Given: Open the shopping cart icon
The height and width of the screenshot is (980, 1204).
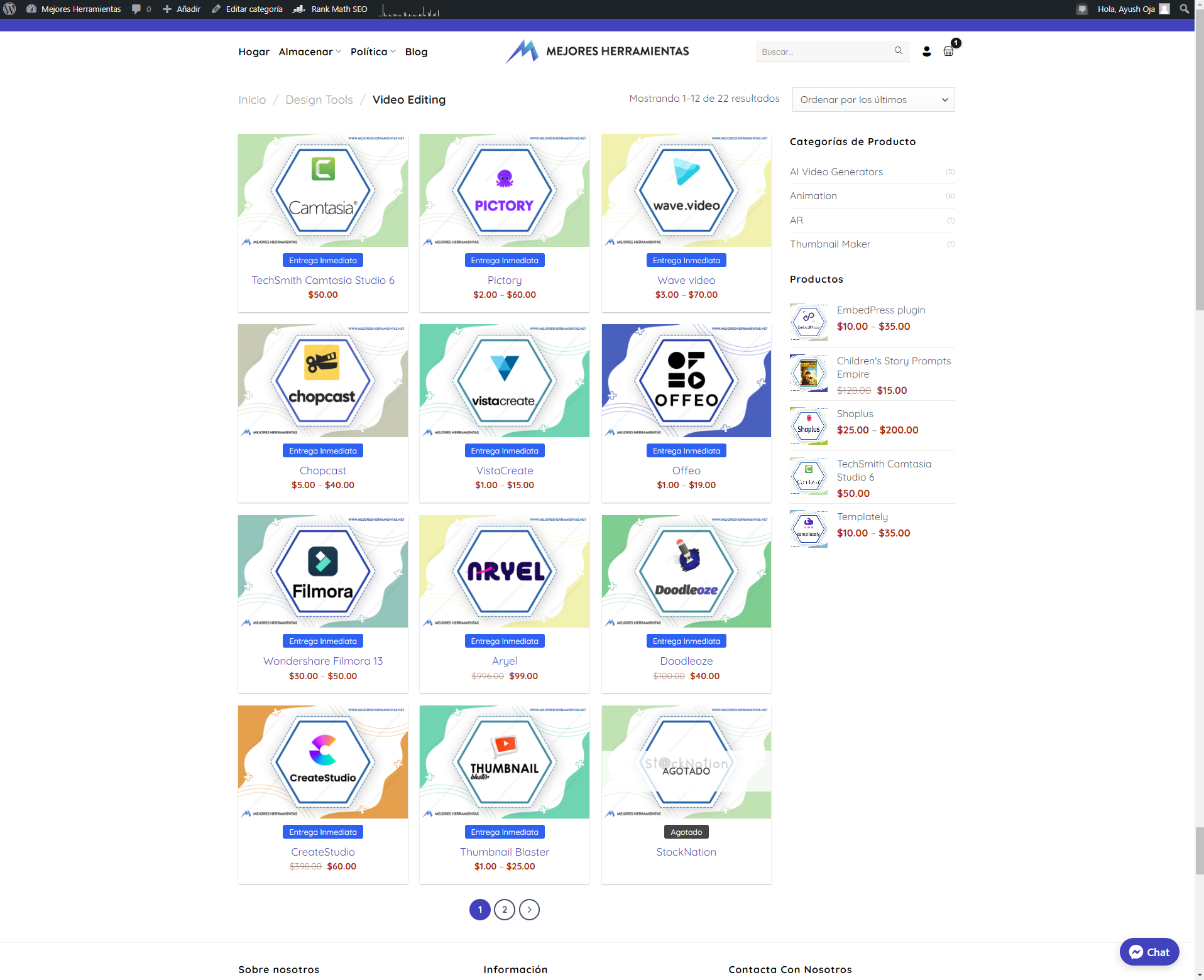Looking at the screenshot, I should tap(948, 52).
